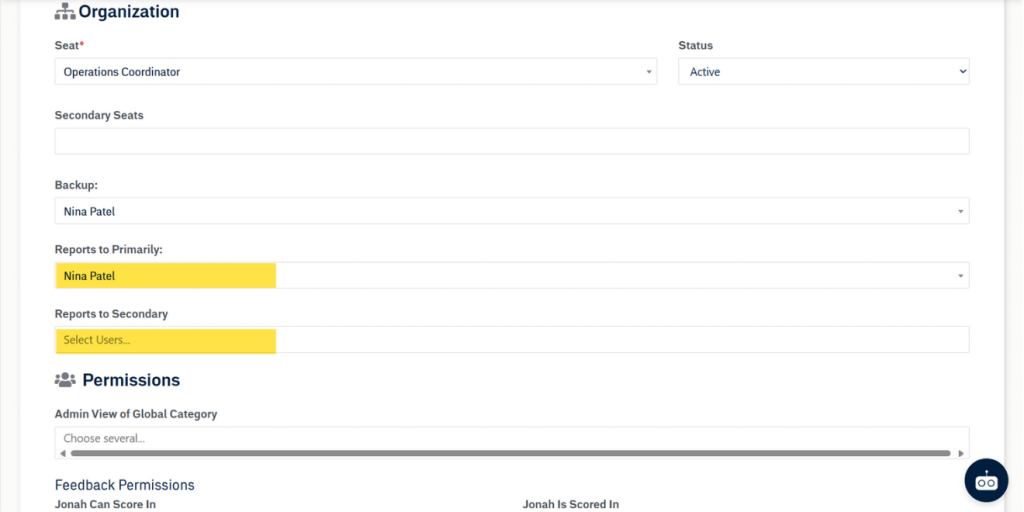Viewport: 1024px width, 512px height.
Task: Expand the Backup dropdown arrow
Action: [960, 211]
